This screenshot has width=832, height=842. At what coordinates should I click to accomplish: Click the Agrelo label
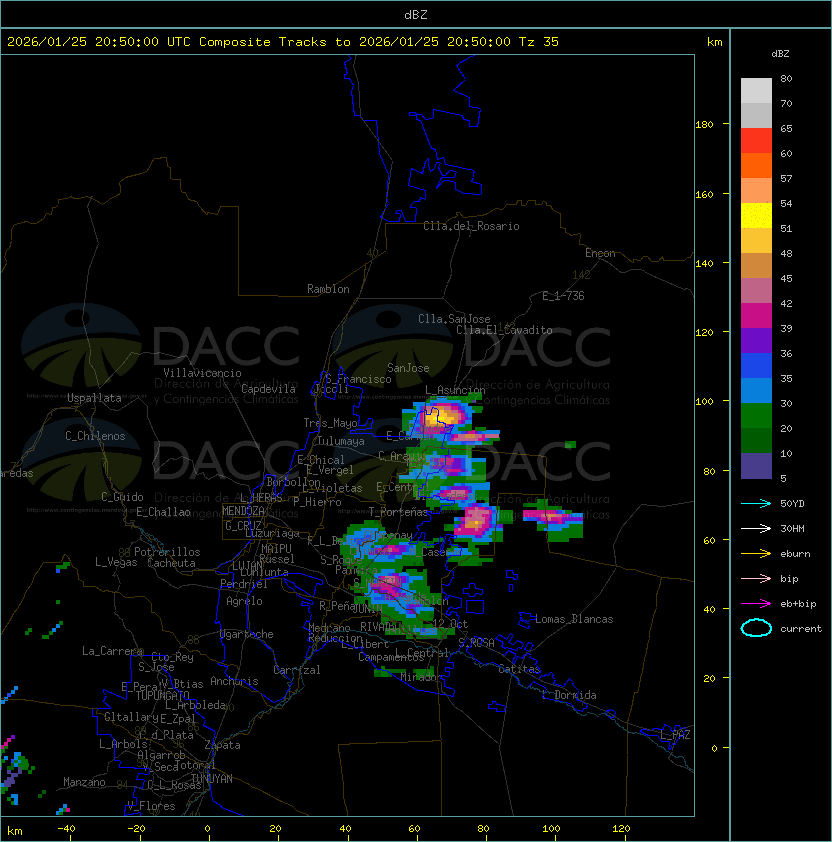(x=244, y=601)
